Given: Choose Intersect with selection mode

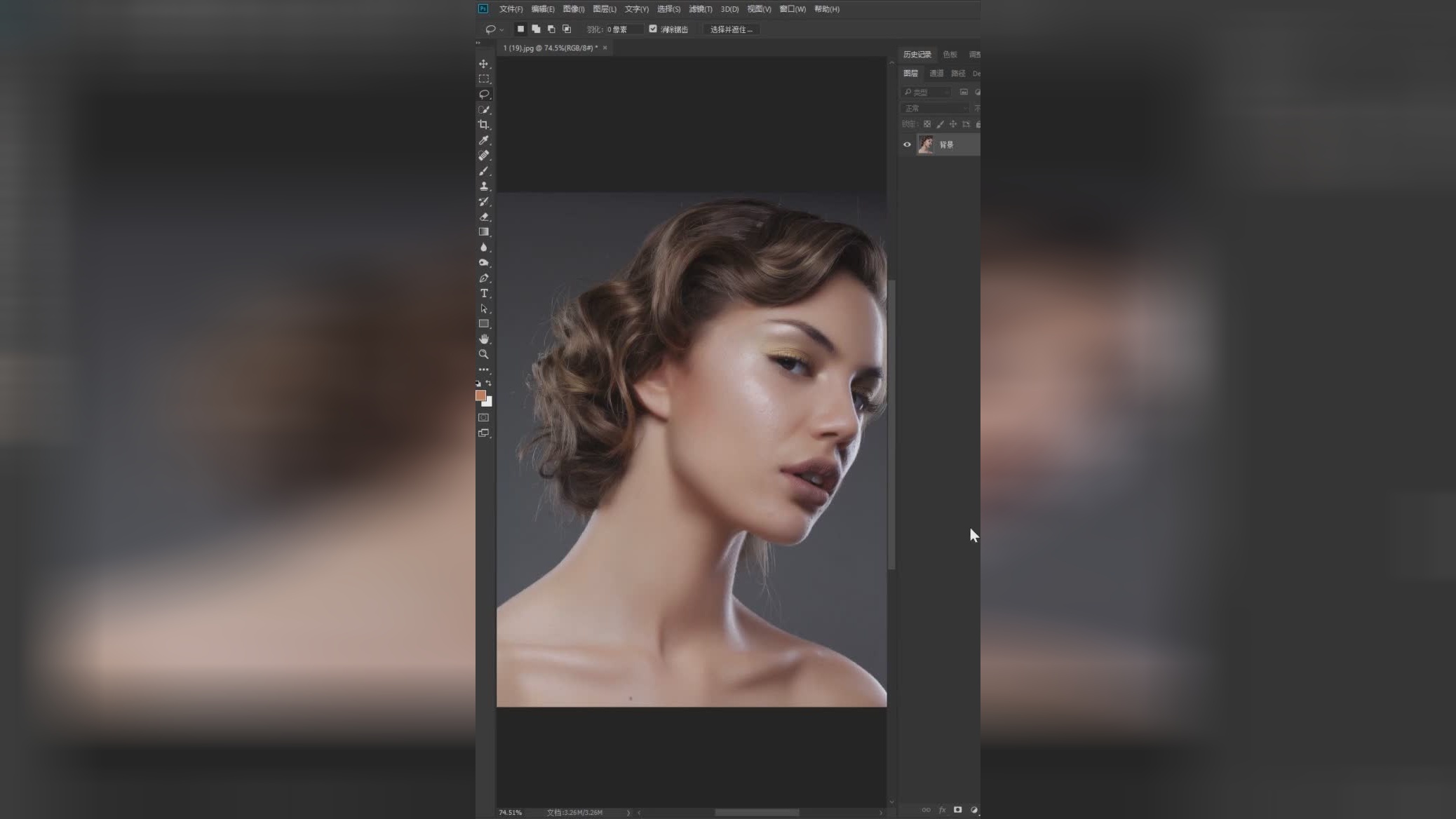Looking at the screenshot, I should pyautogui.click(x=567, y=29).
